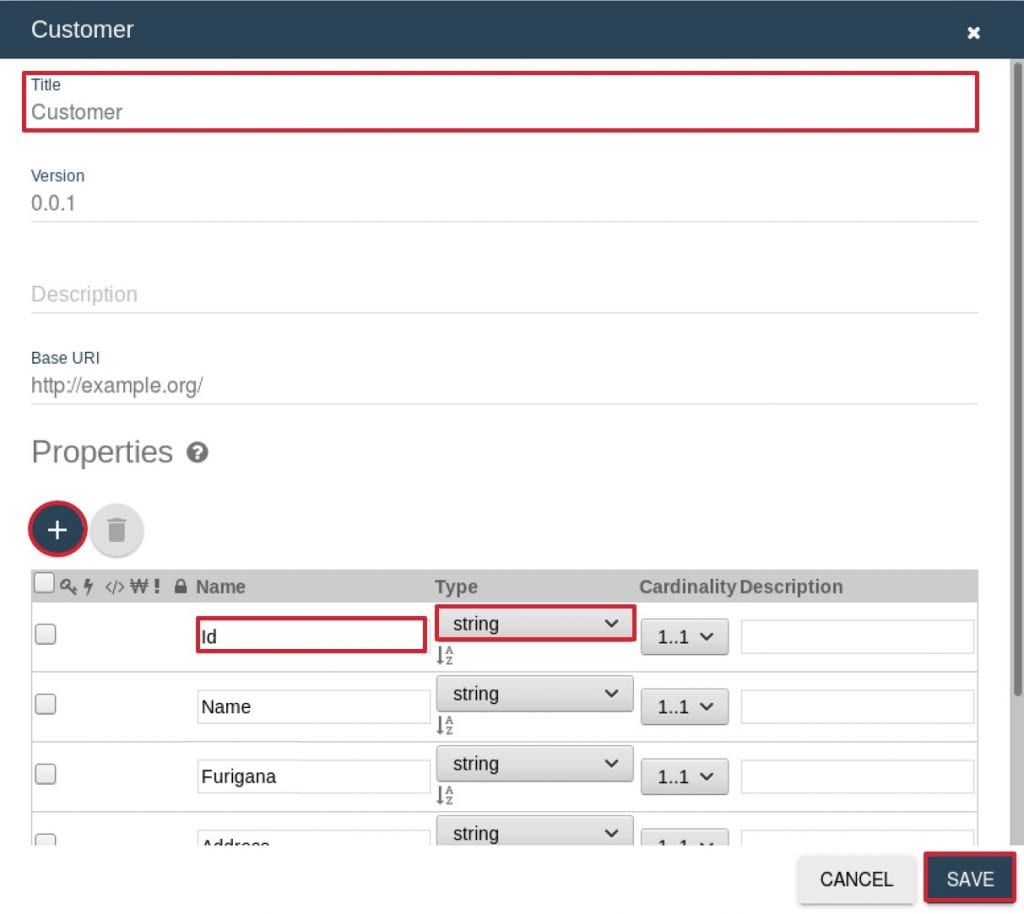
Task: Open the Type dropdown for Furigana
Action: (535, 764)
